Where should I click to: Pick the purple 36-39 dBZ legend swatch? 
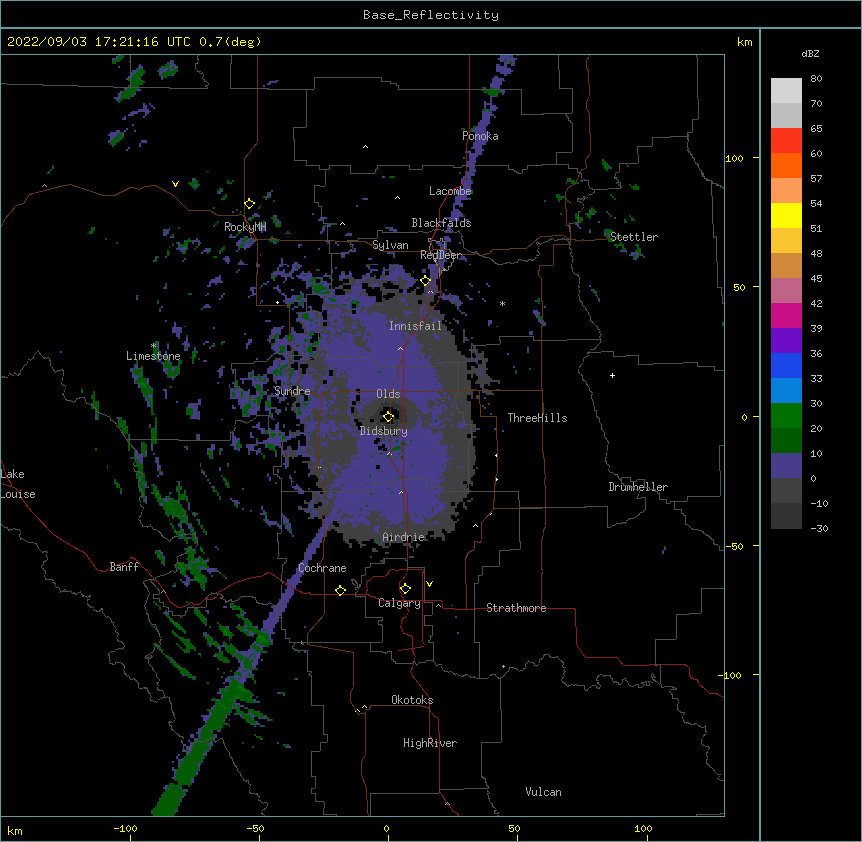786,341
